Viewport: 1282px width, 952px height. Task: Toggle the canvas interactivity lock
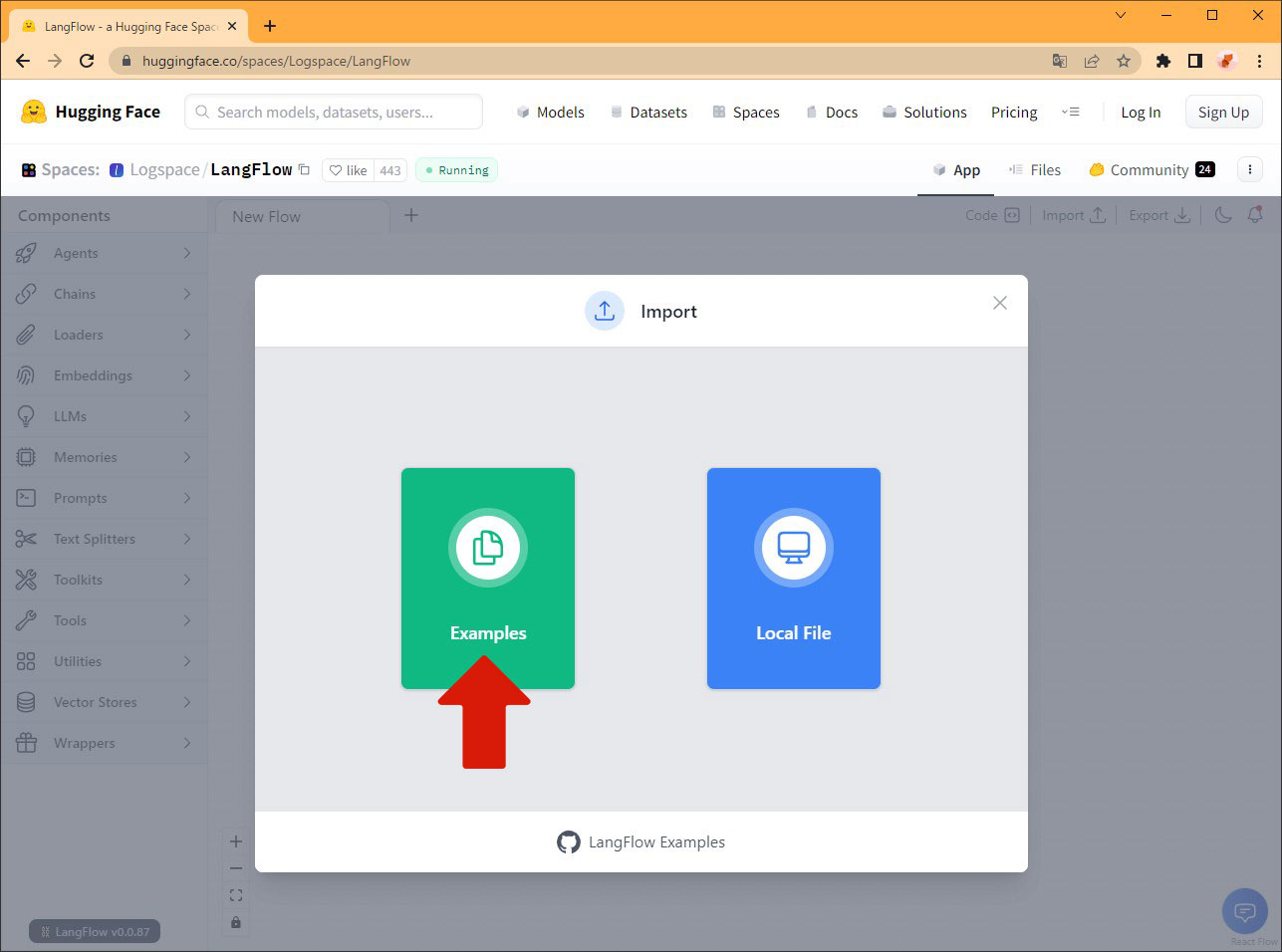(235, 922)
